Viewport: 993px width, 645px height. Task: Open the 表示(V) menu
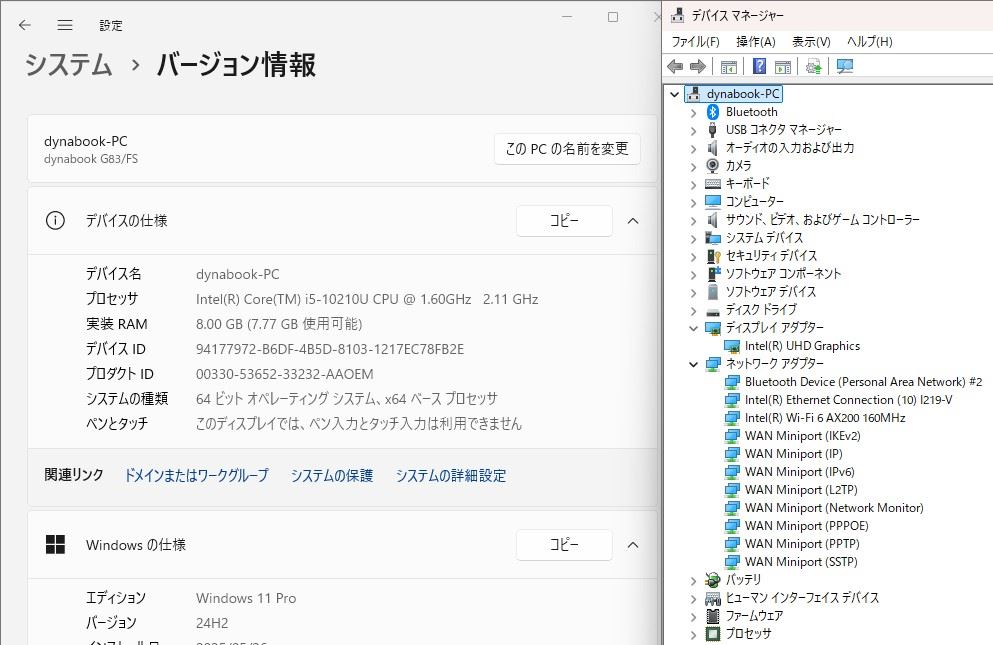click(811, 42)
